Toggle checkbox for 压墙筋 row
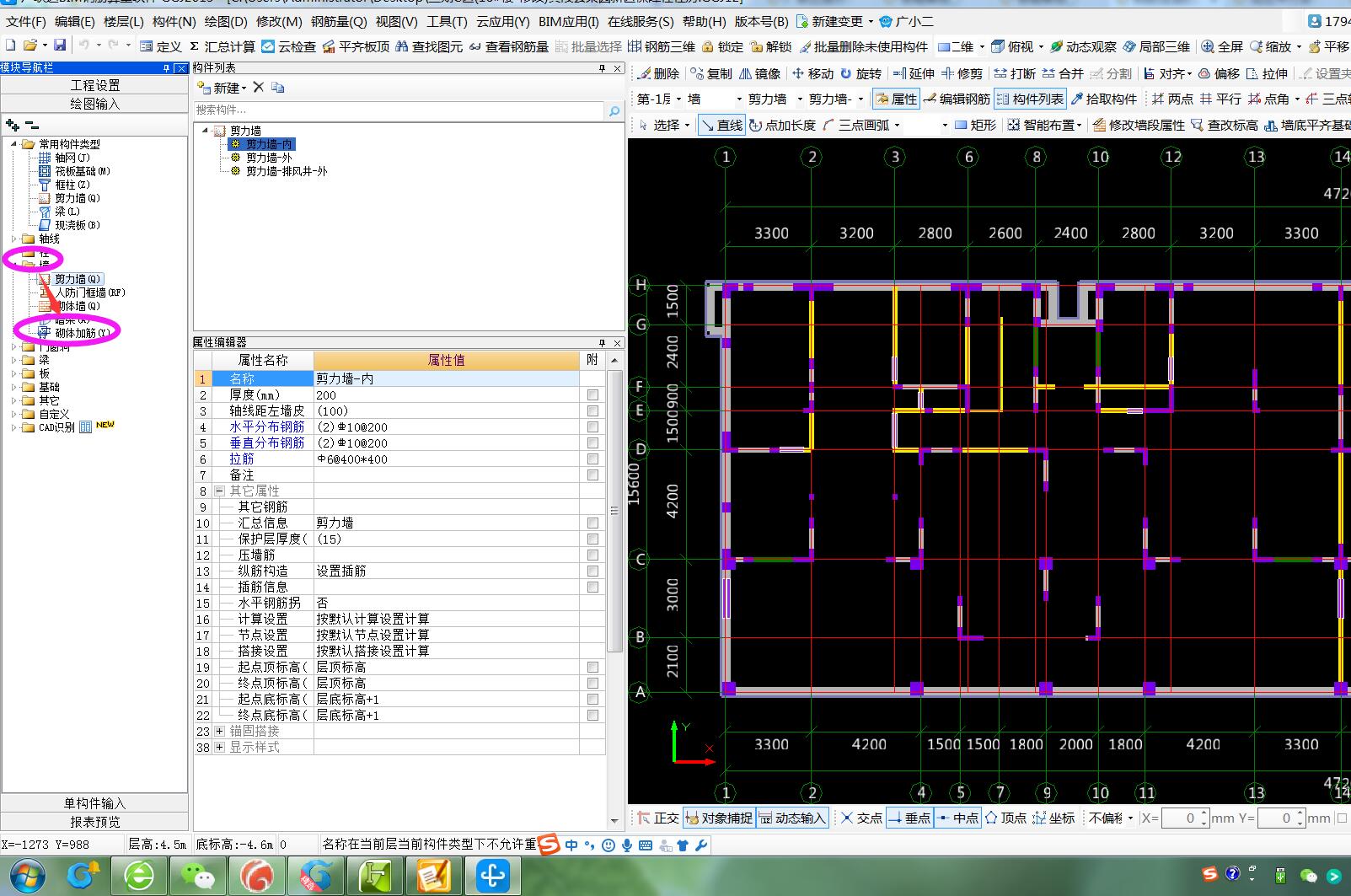Viewport: 1351px width, 896px height. coord(592,555)
